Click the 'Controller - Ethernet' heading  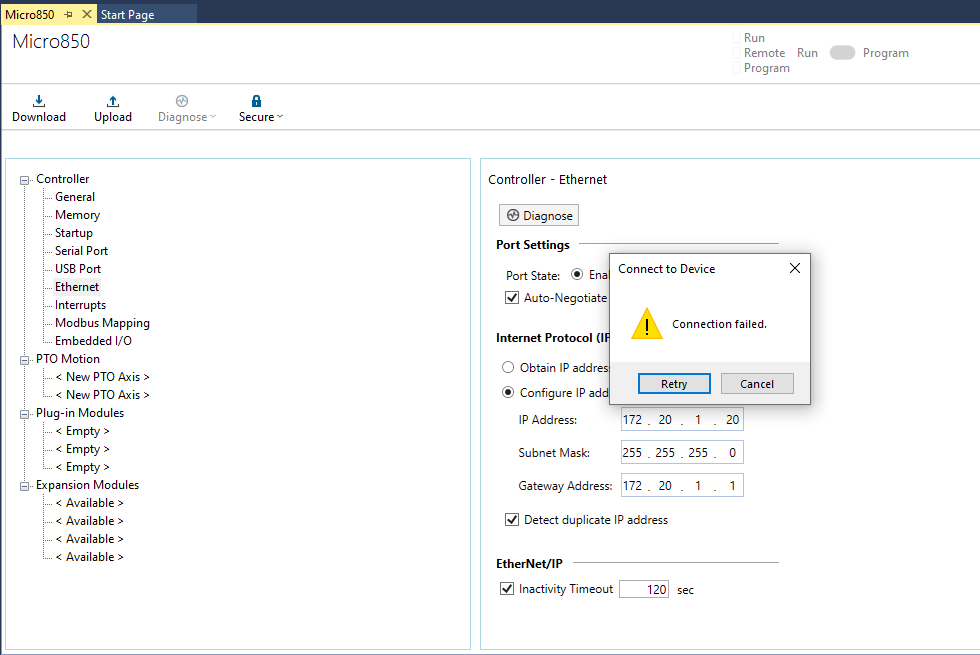(548, 180)
